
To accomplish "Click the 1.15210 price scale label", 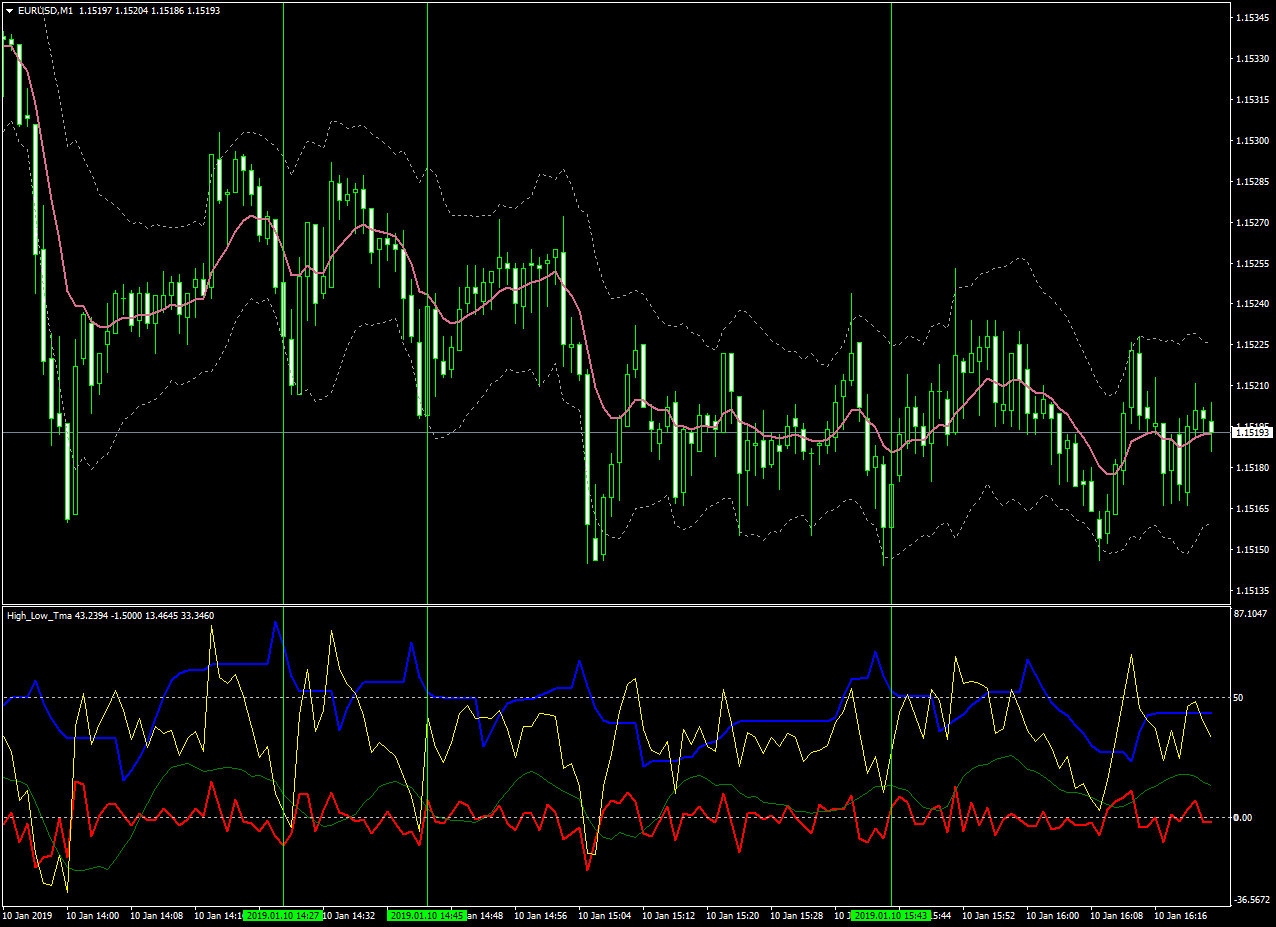I will 1253,386.
